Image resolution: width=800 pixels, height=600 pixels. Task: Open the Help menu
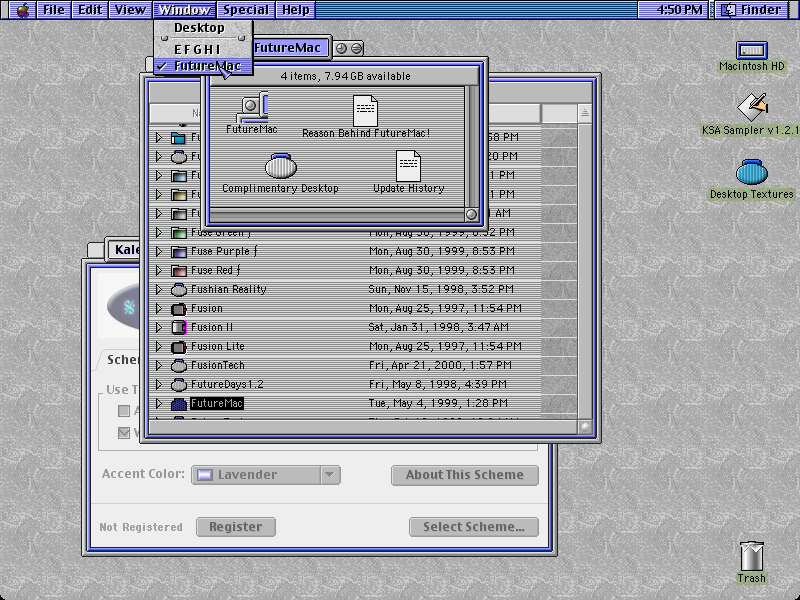295,10
